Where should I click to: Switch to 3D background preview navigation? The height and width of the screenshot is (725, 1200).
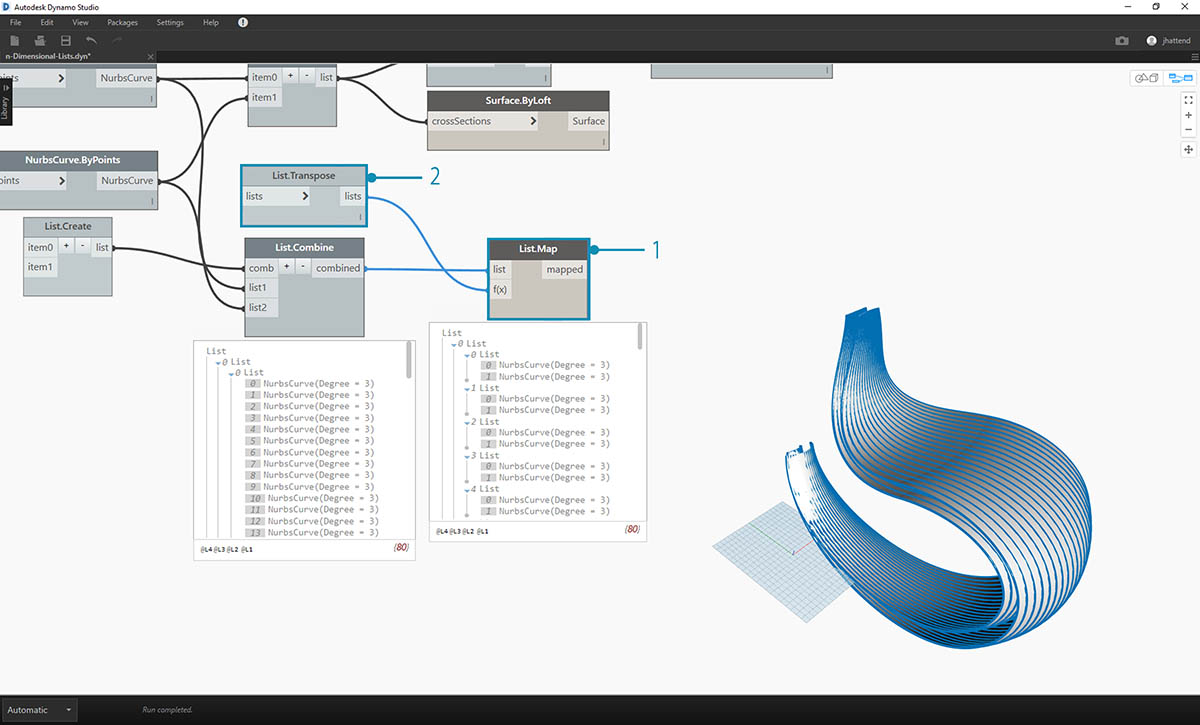(x=1144, y=78)
